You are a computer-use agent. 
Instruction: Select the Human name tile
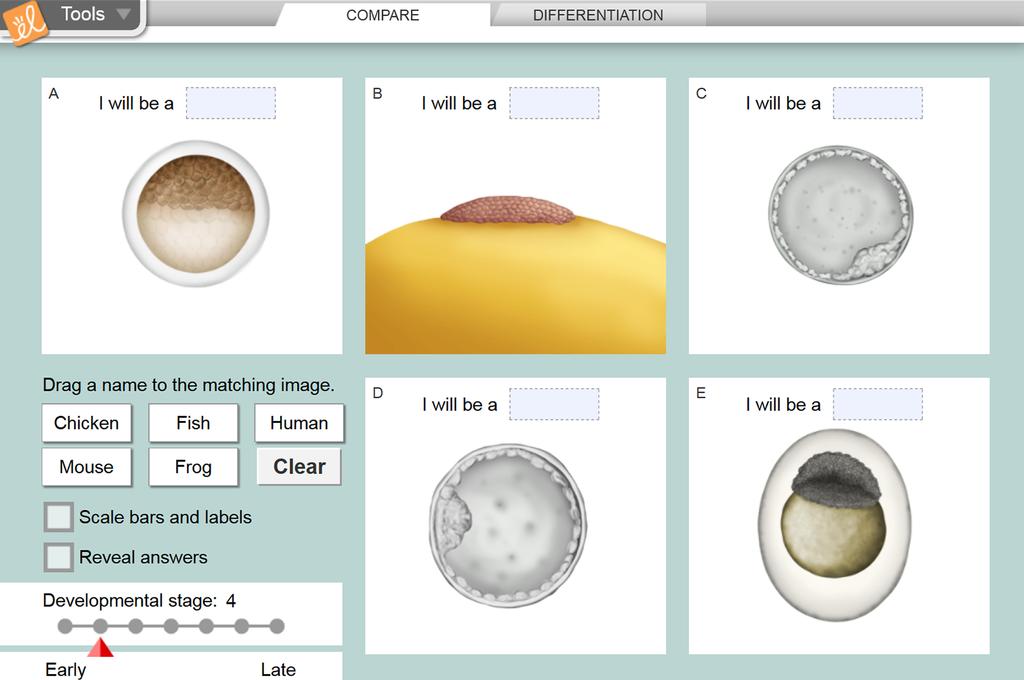(299, 423)
